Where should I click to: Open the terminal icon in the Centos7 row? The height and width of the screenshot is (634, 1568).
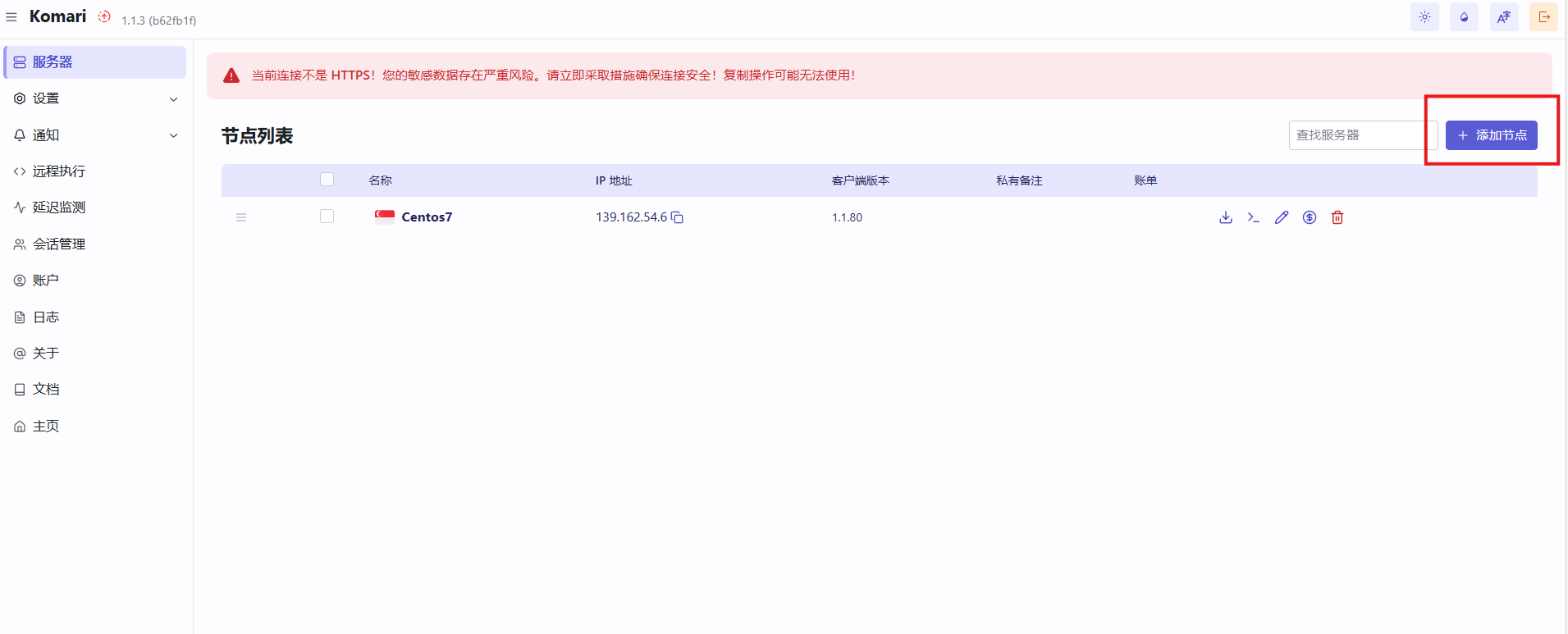1254,217
